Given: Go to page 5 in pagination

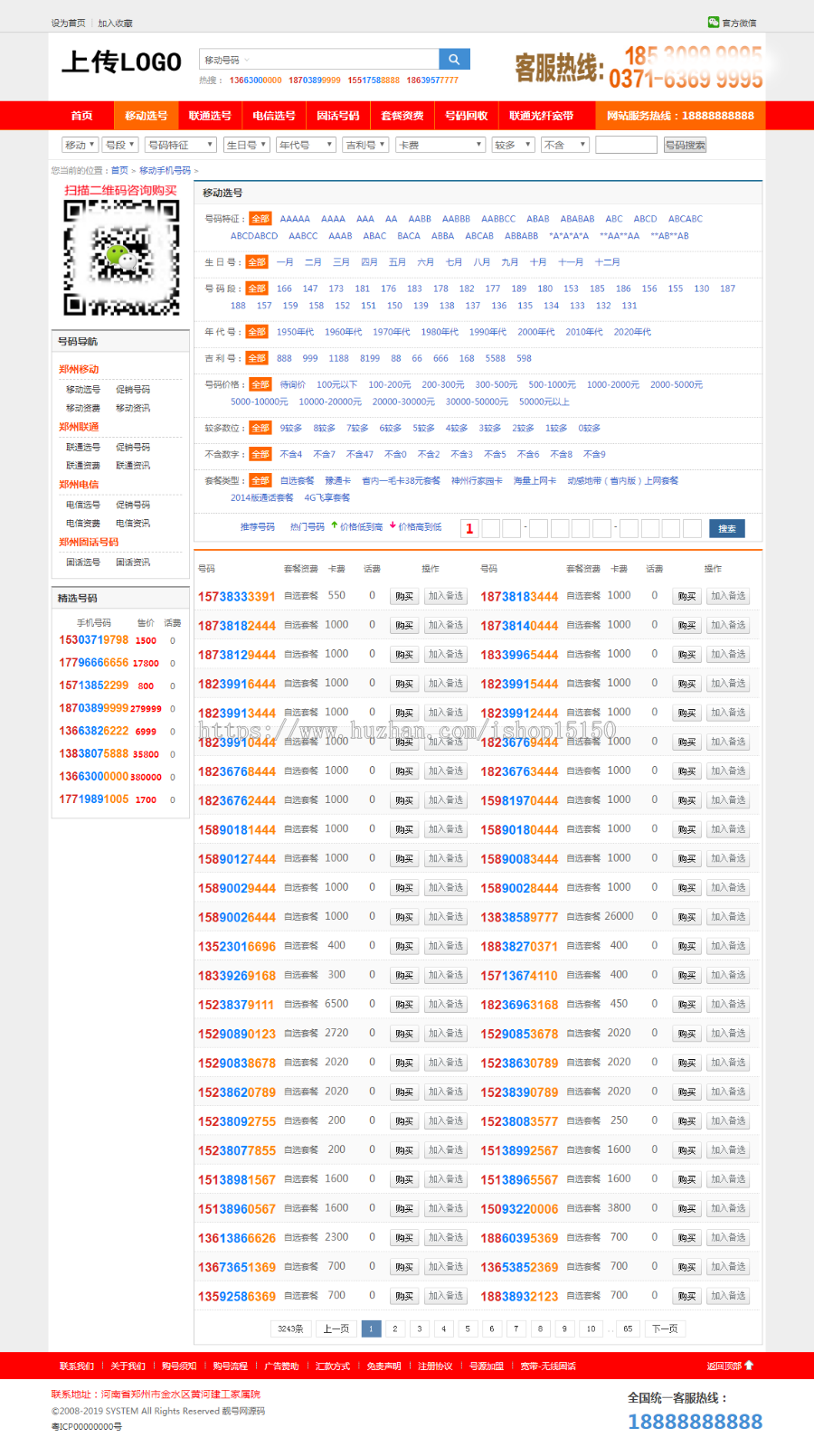Looking at the screenshot, I should click(468, 1328).
